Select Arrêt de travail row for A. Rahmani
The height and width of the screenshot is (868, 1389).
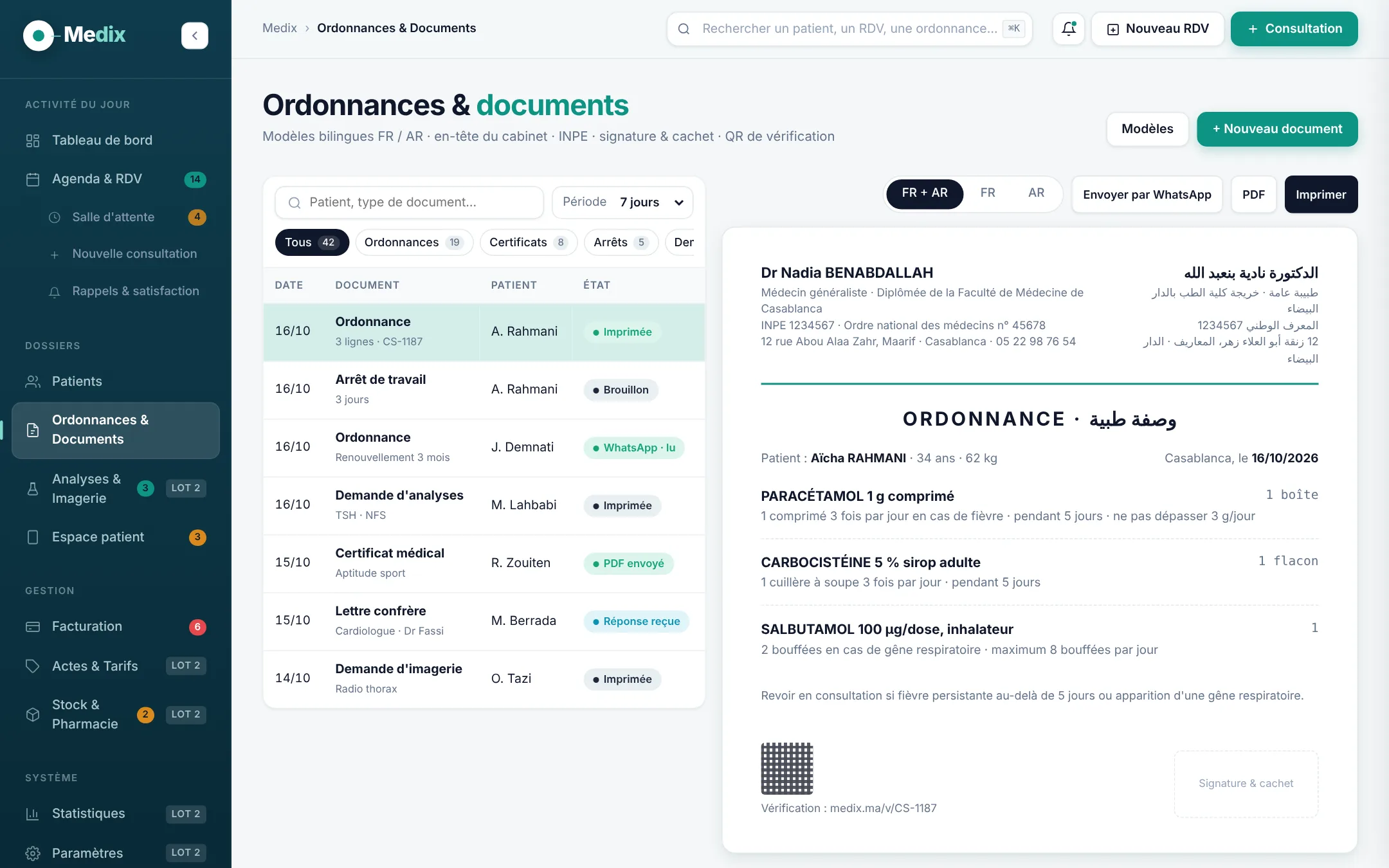coord(484,390)
